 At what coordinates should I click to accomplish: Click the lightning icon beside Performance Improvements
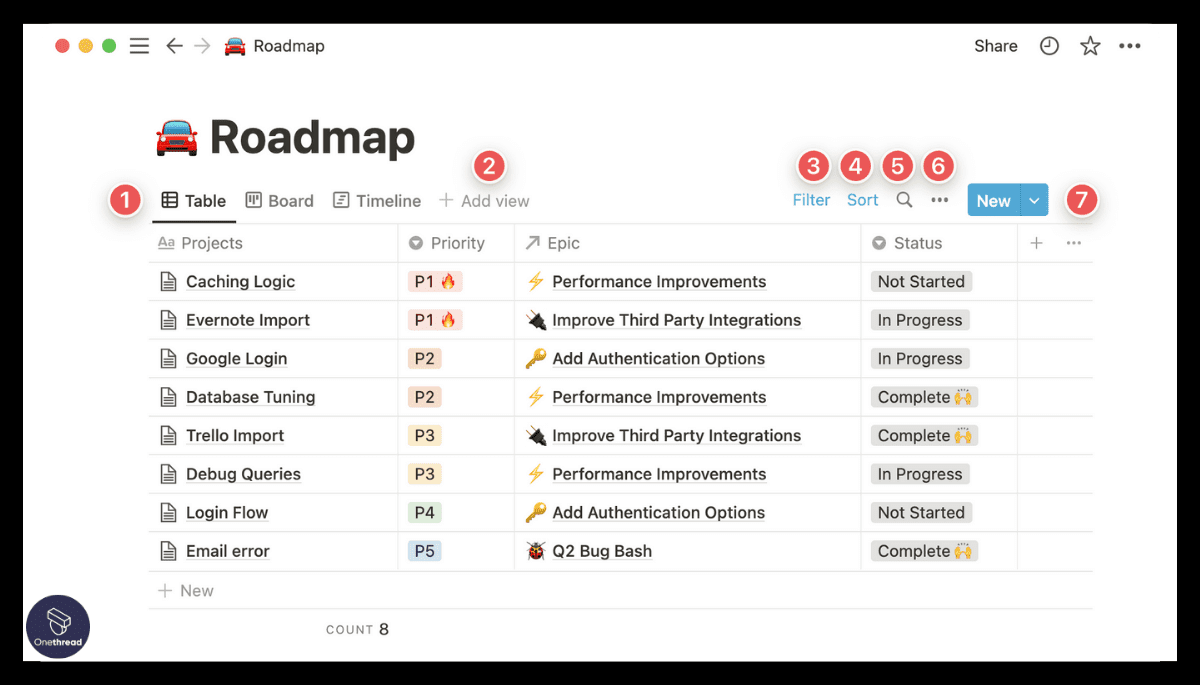(536, 281)
